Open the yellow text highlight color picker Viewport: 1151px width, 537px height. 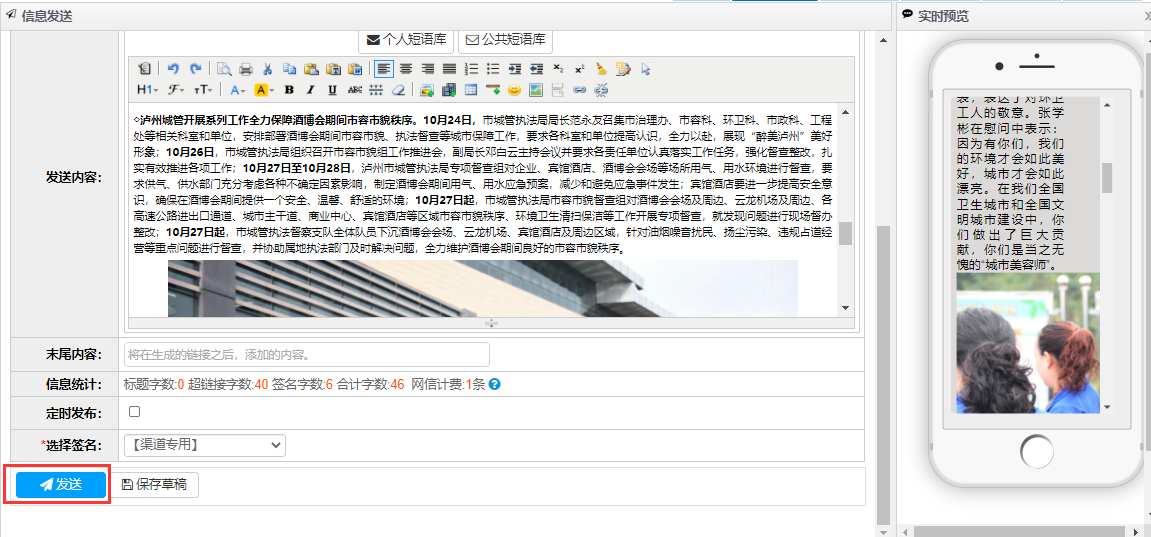click(264, 90)
